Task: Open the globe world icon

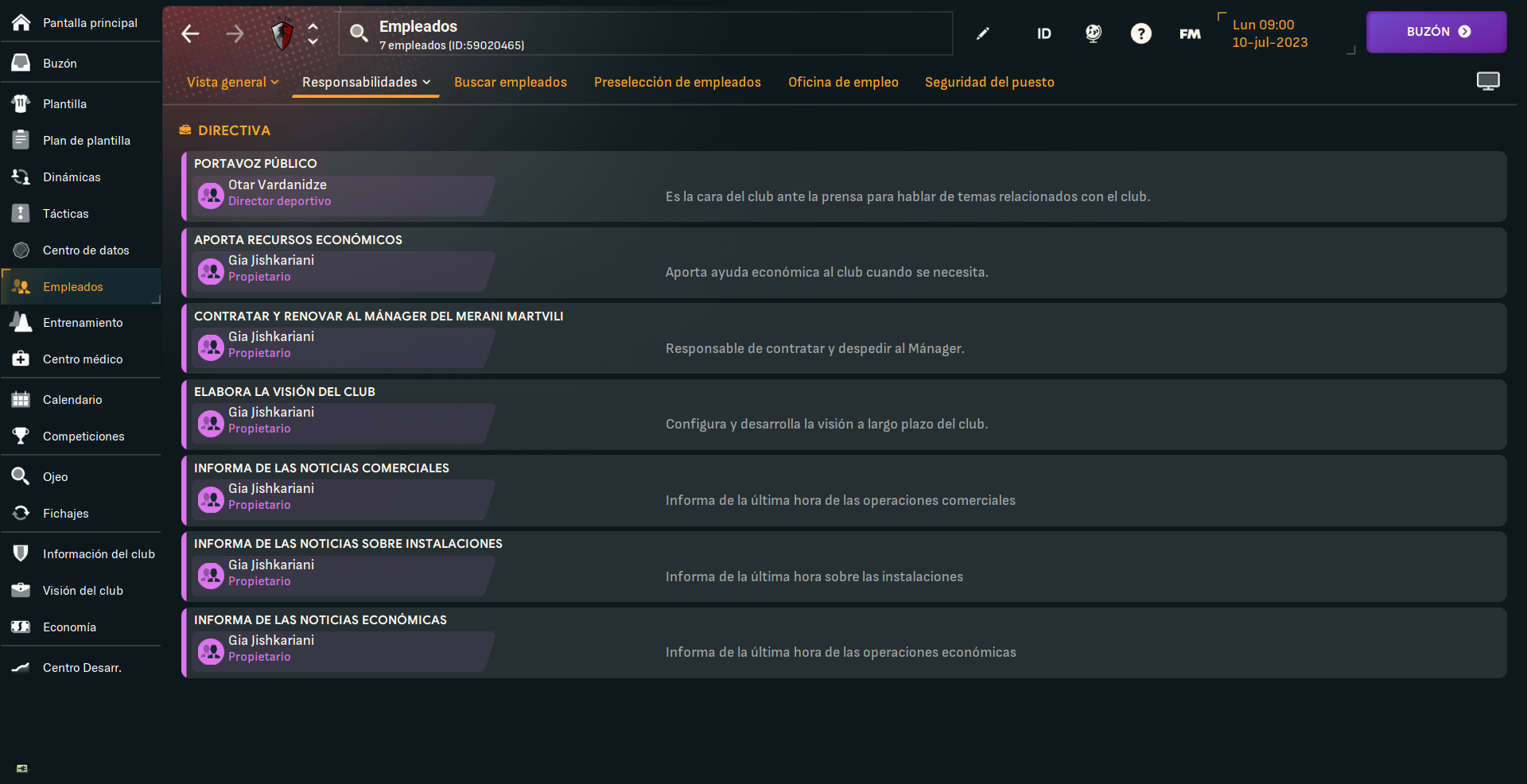Action: pyautogui.click(x=1094, y=33)
